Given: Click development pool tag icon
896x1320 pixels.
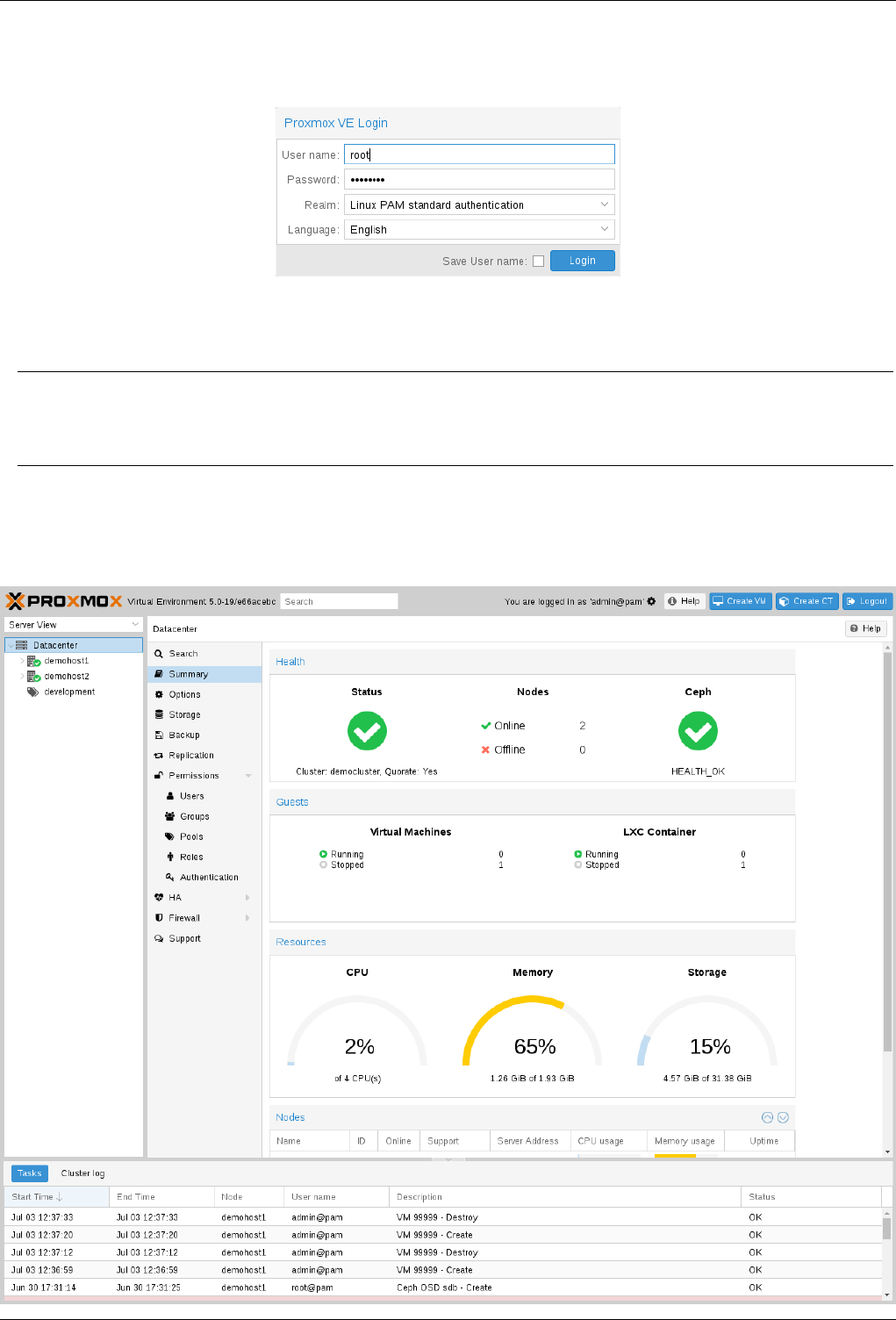Looking at the screenshot, I should pyautogui.click(x=33, y=692).
